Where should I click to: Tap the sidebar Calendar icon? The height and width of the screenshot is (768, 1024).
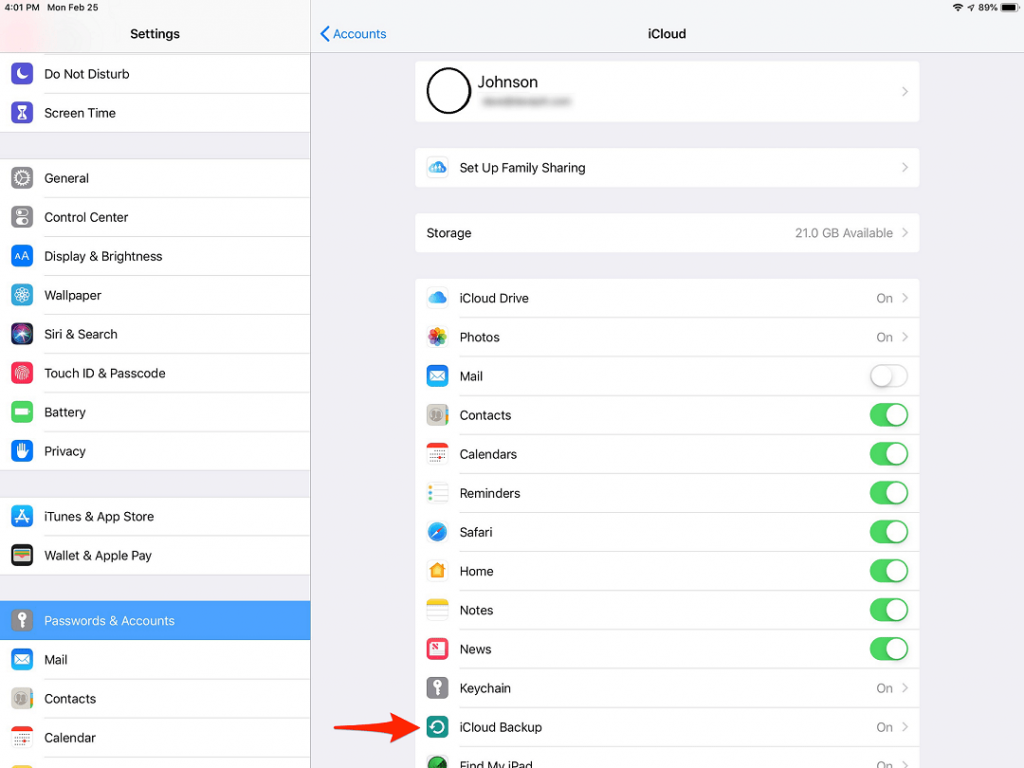(22, 737)
